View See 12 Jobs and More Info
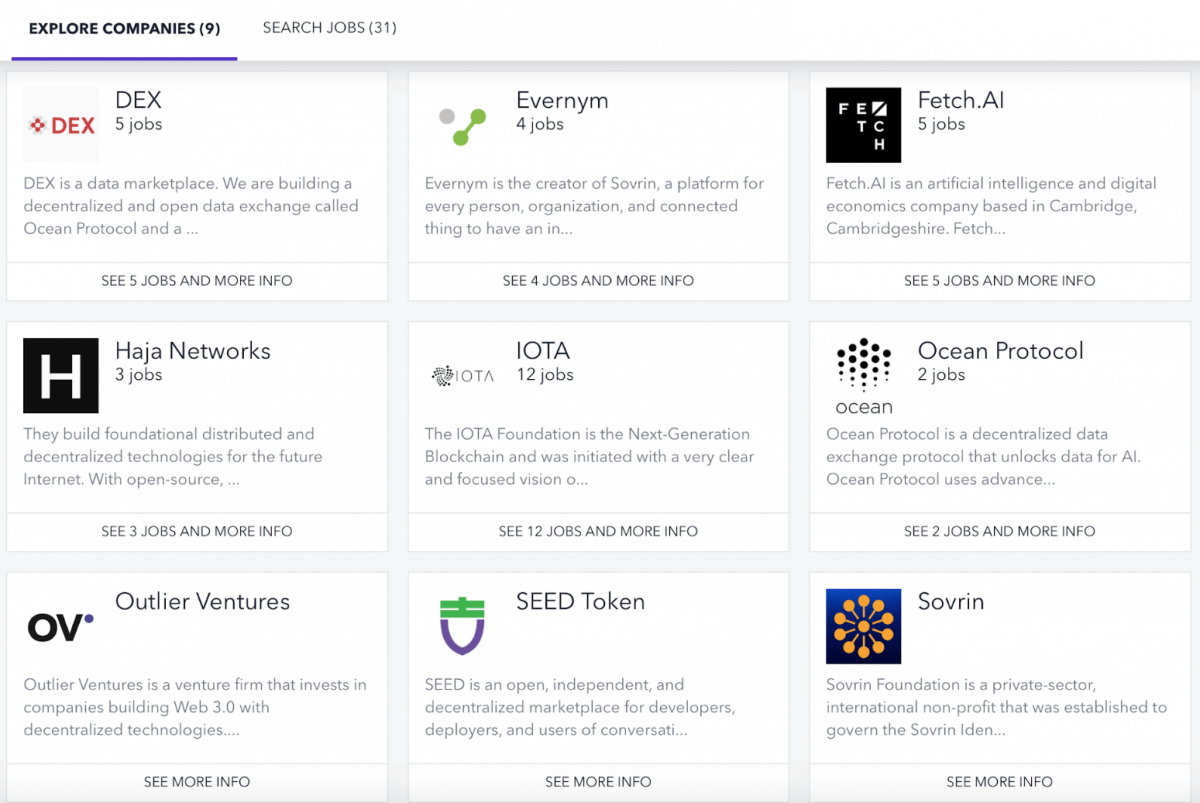Screen dimensions: 1200x803 tap(598, 532)
